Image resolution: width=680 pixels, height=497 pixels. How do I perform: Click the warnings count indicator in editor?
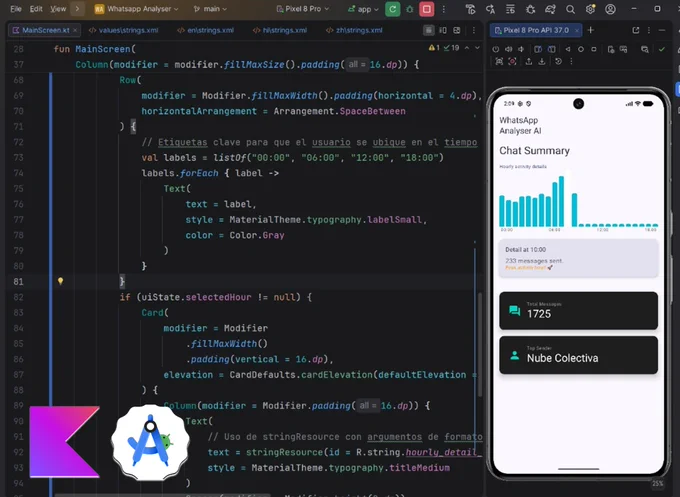(434, 48)
